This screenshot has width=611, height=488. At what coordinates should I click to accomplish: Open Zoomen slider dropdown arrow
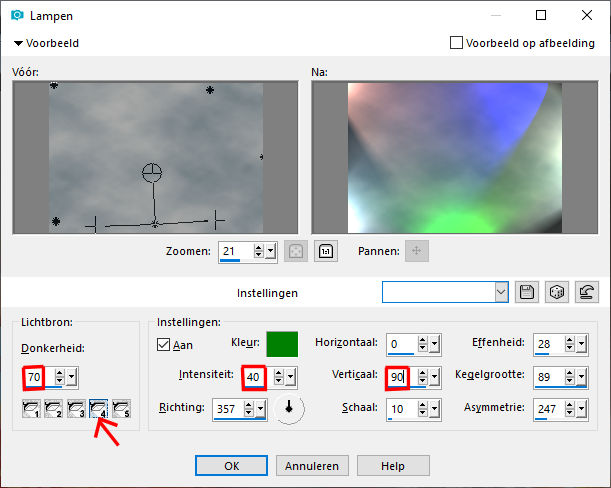[271, 251]
